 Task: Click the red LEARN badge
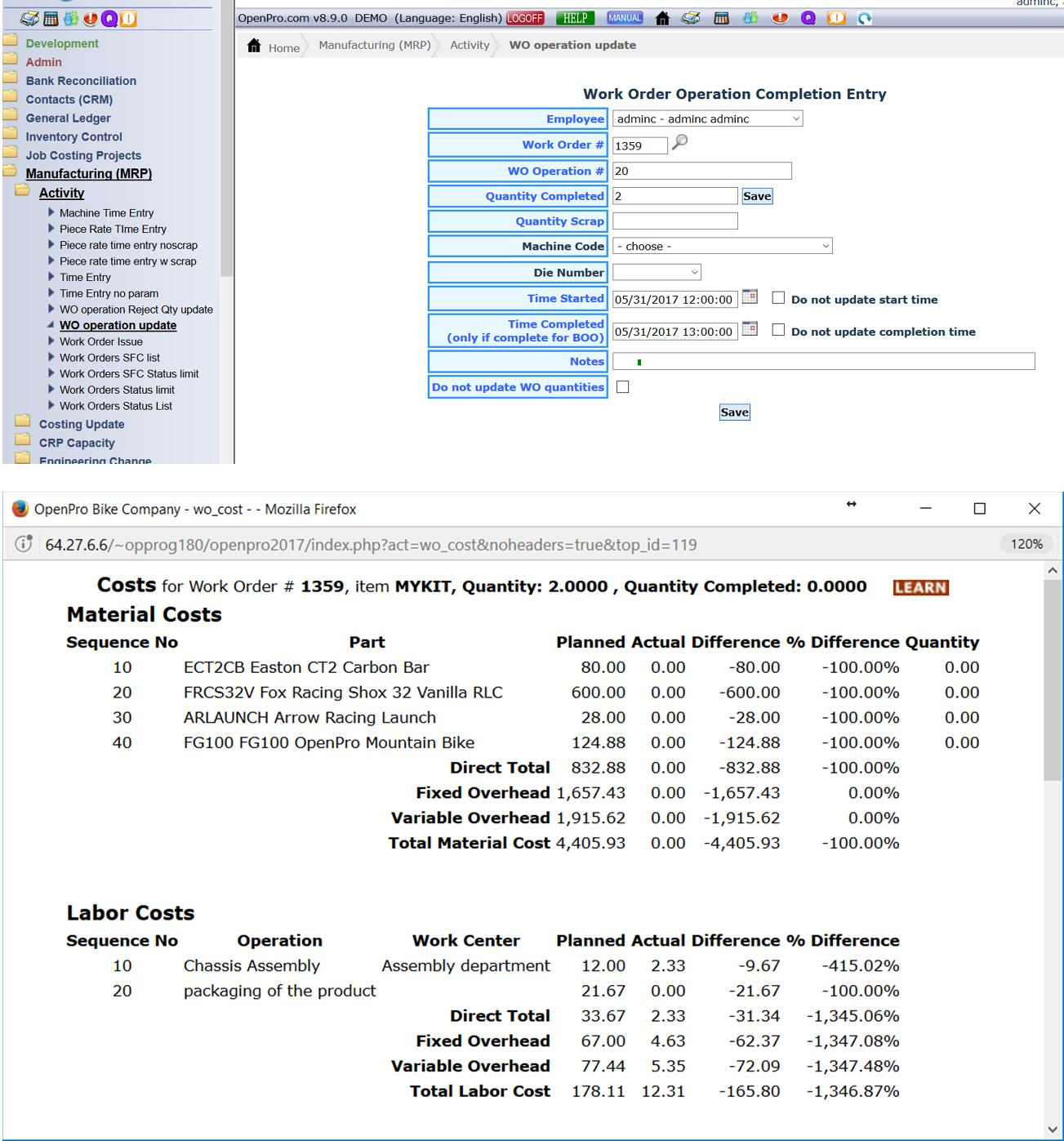point(920,587)
